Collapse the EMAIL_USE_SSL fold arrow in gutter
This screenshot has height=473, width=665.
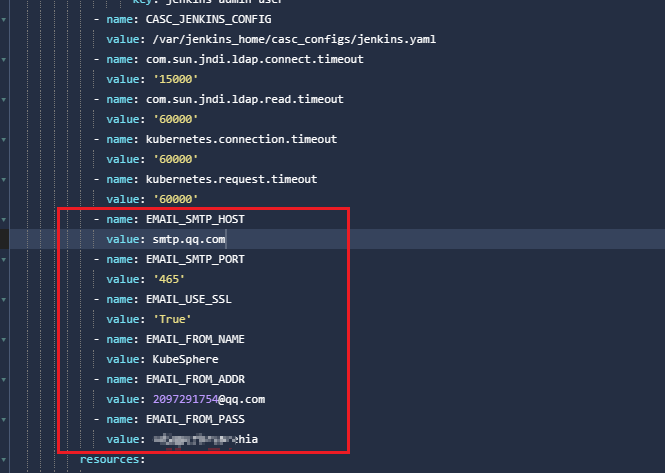tap(4, 299)
